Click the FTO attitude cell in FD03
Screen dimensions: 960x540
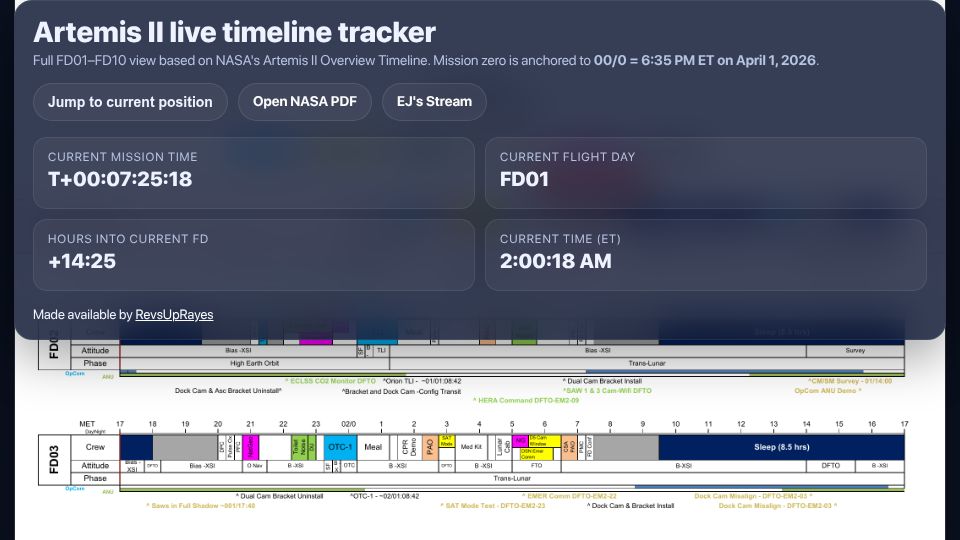point(536,466)
